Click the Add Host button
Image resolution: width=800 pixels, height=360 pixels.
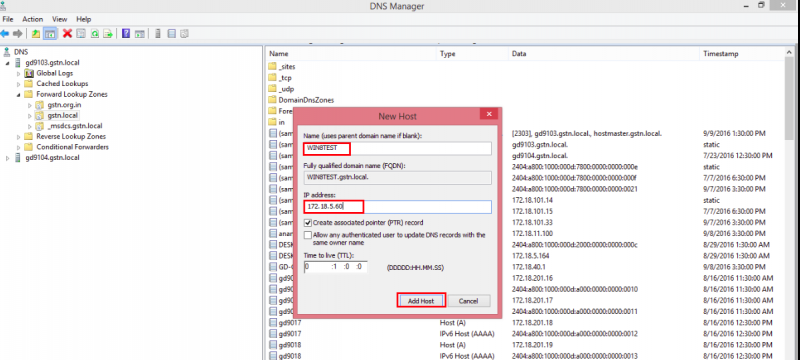pyautogui.click(x=421, y=300)
